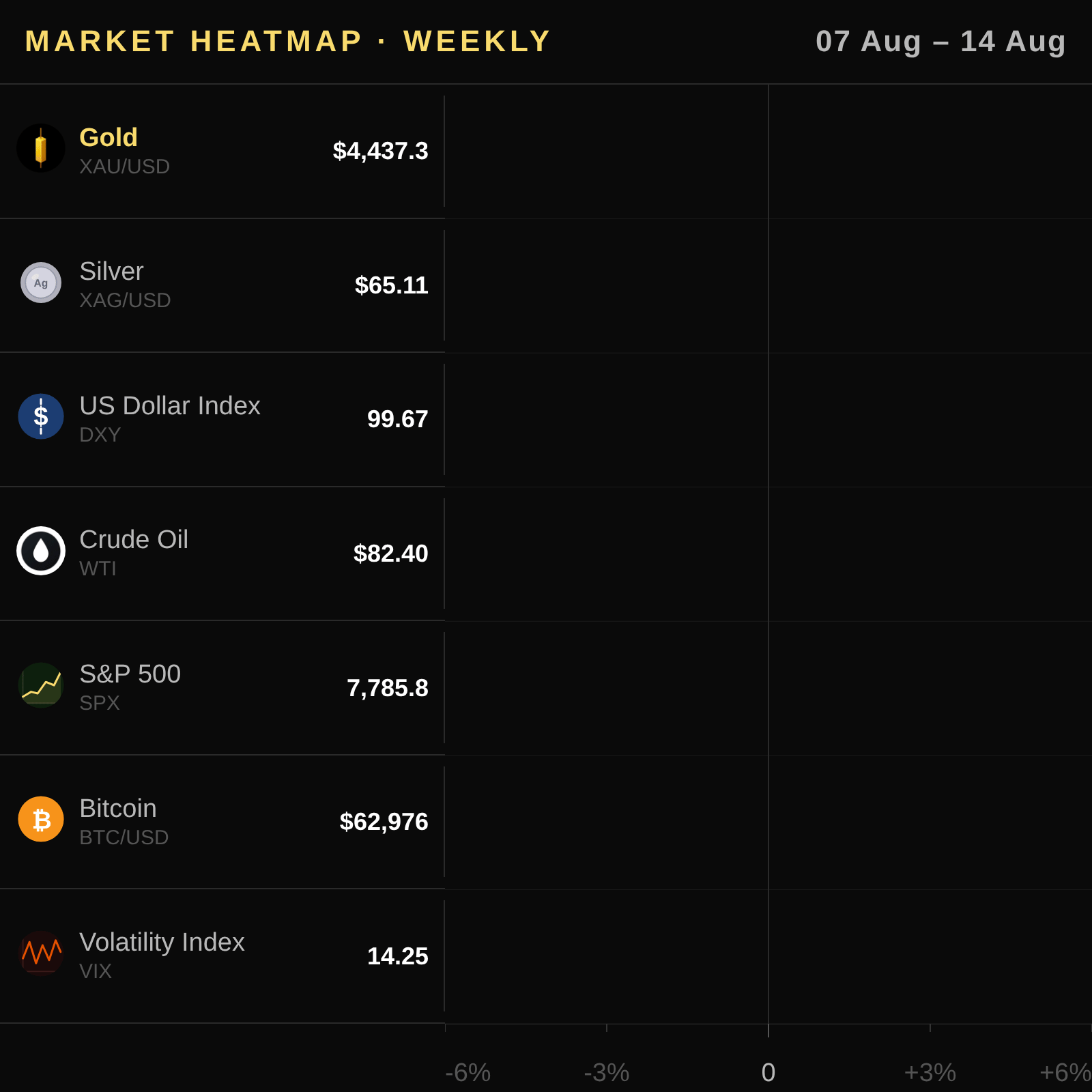This screenshot has height=1092, width=1092.
Task: Click the Silver price $65.11
Action: click(x=391, y=285)
